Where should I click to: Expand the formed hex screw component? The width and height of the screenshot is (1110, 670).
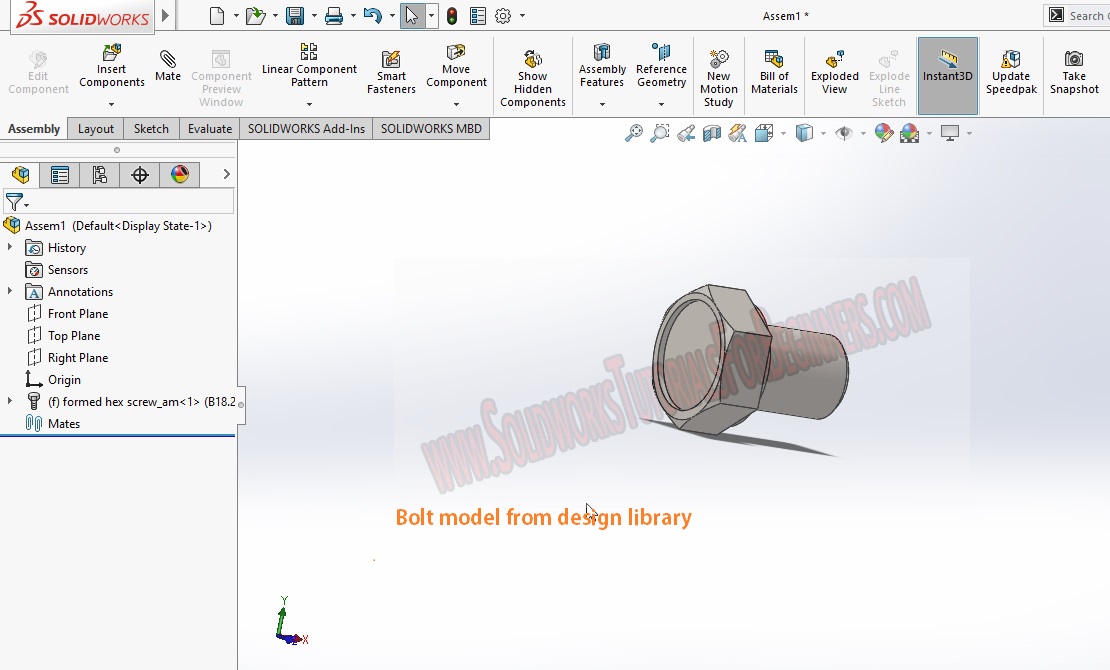tap(8, 401)
